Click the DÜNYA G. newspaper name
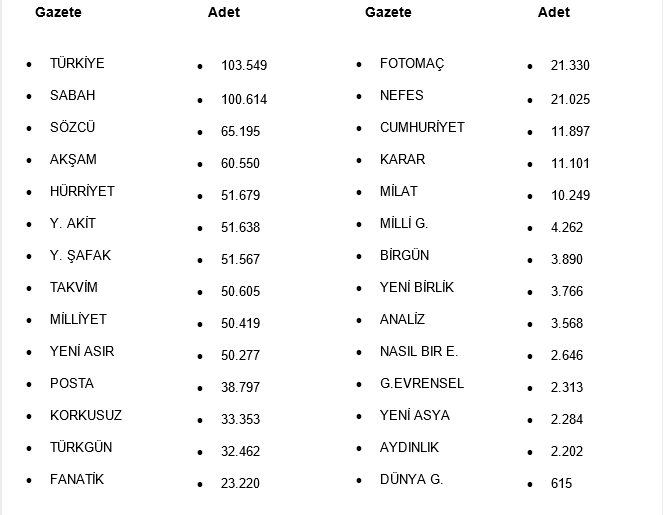This screenshot has height=515, width=663. pyautogui.click(x=411, y=479)
